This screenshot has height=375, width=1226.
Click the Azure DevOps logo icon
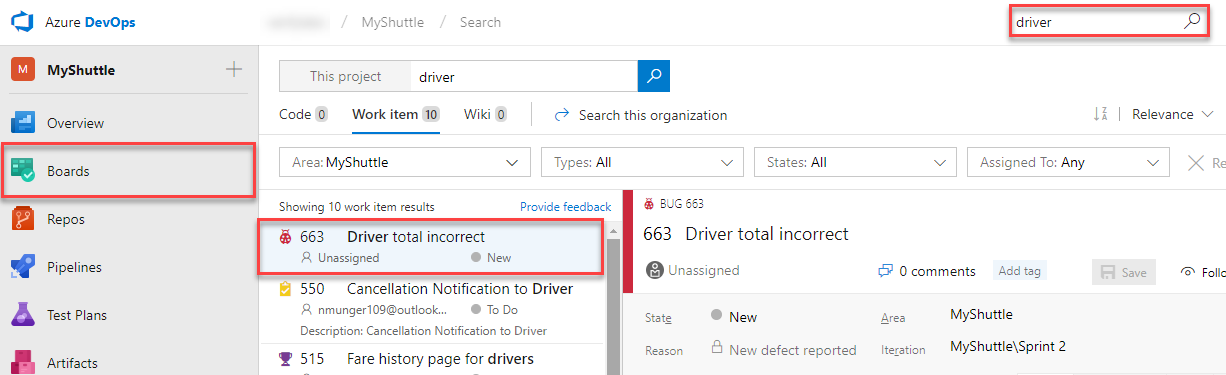pos(23,21)
